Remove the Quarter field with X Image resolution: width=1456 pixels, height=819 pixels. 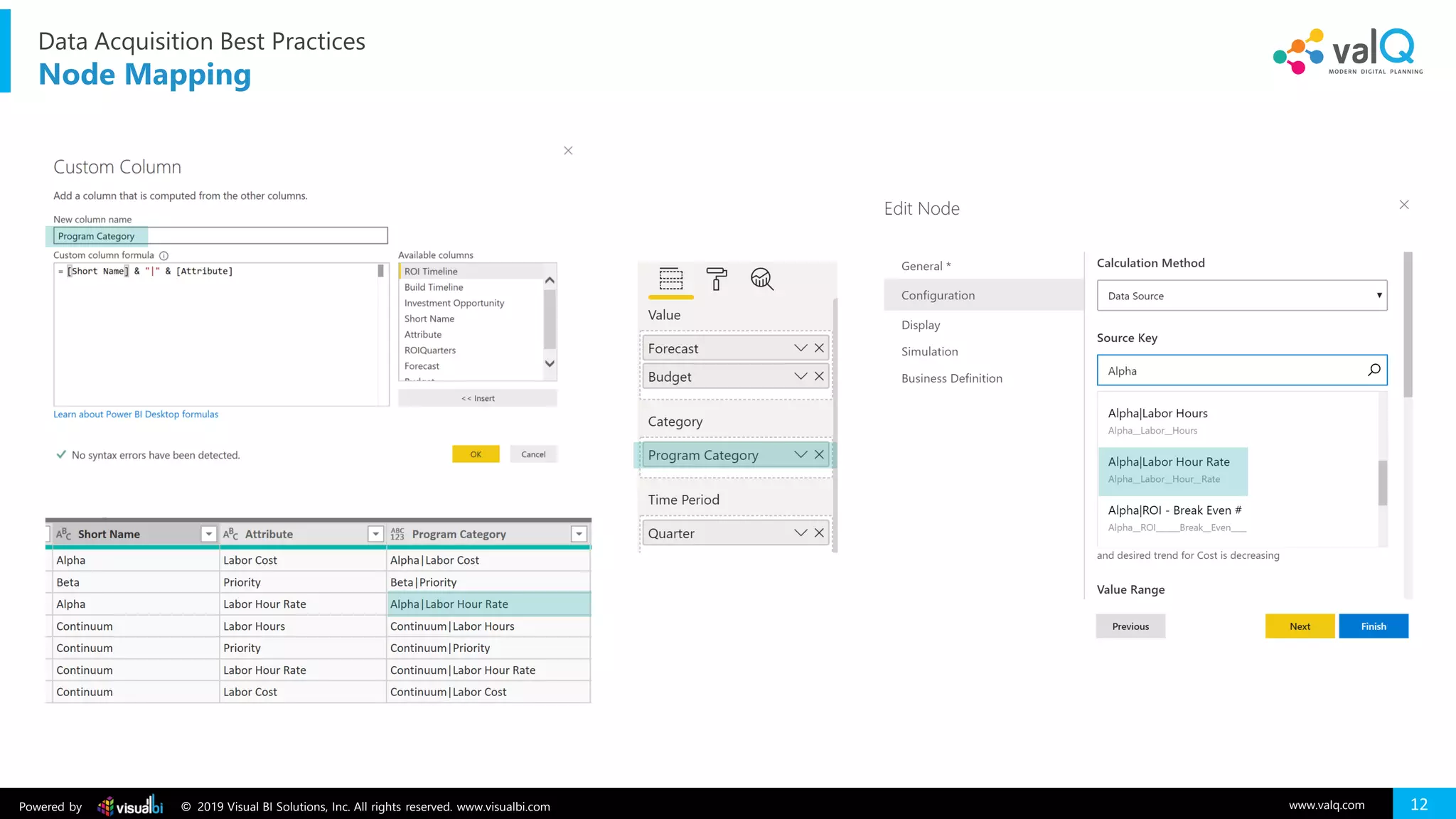click(819, 533)
